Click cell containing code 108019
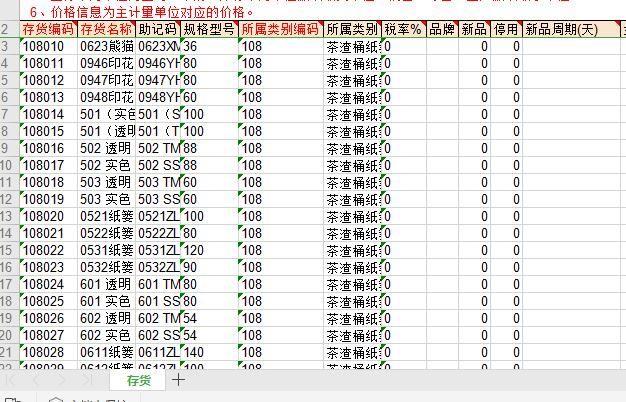Image resolution: width=626 pixels, height=402 pixels. (x=48, y=199)
